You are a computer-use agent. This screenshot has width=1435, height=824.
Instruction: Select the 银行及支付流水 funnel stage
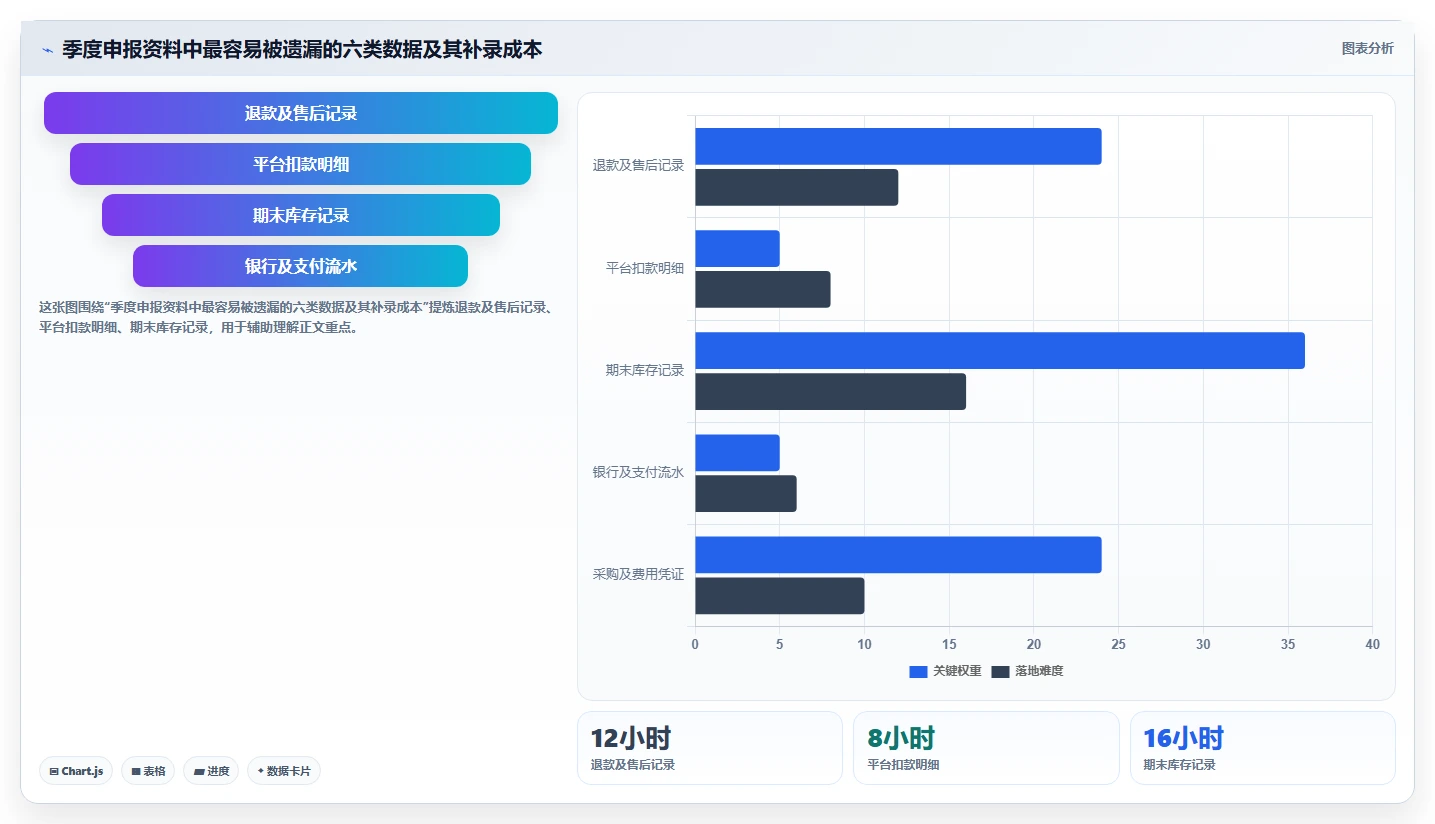[301, 266]
